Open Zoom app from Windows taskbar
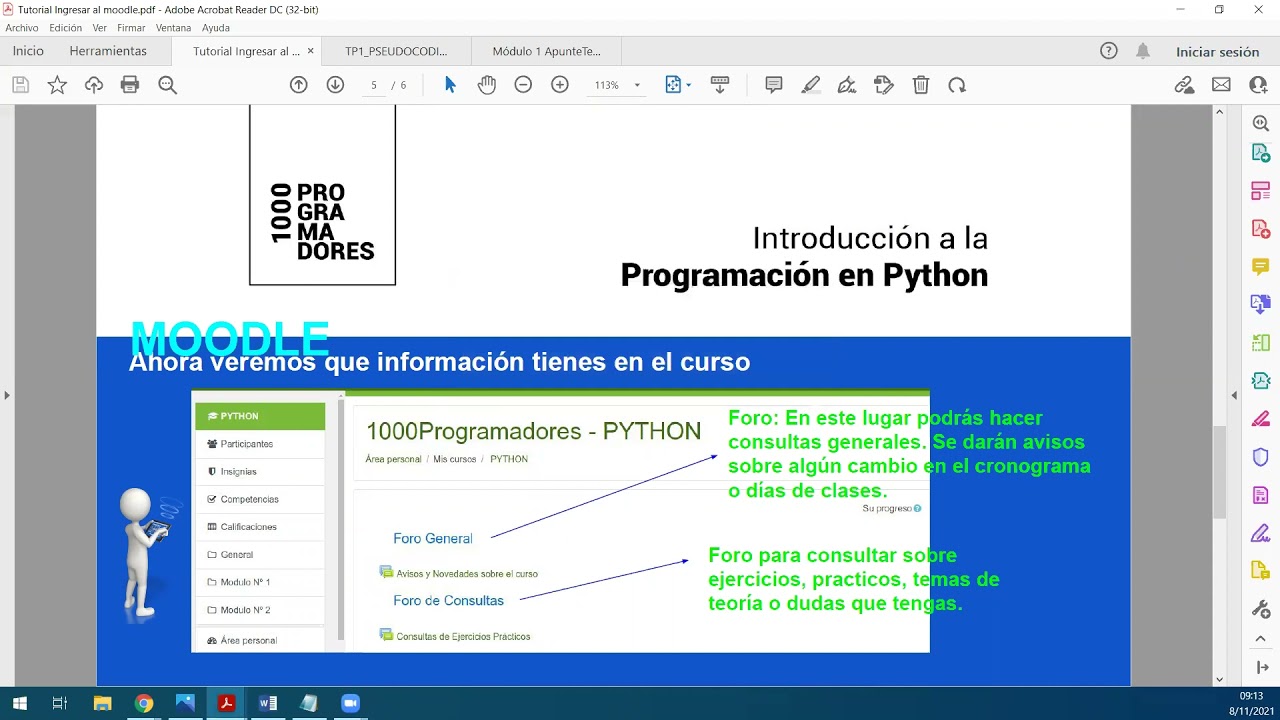Viewport: 1280px width, 720px height. (x=350, y=703)
